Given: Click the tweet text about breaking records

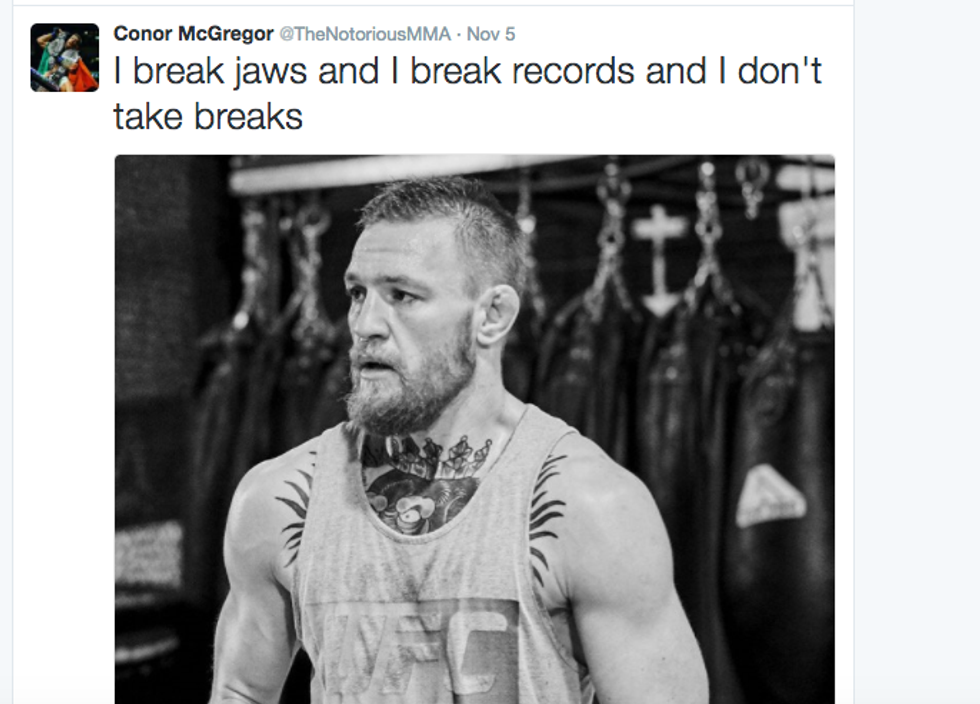Looking at the screenshot, I should coord(467,93).
